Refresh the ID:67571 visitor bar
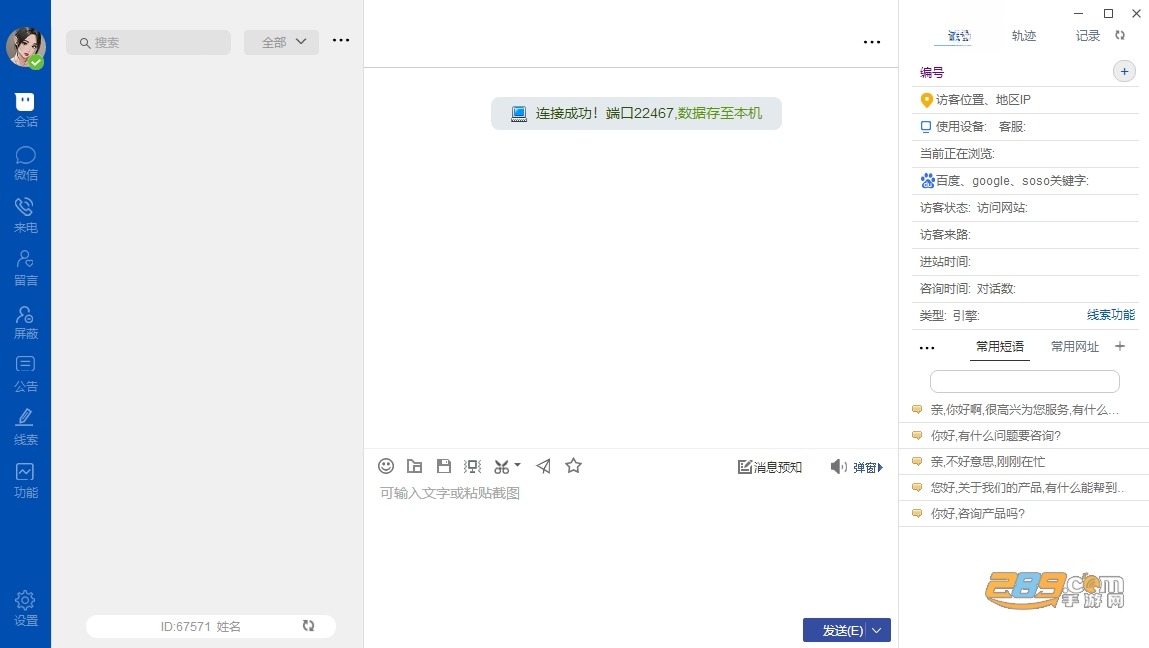 click(309, 625)
